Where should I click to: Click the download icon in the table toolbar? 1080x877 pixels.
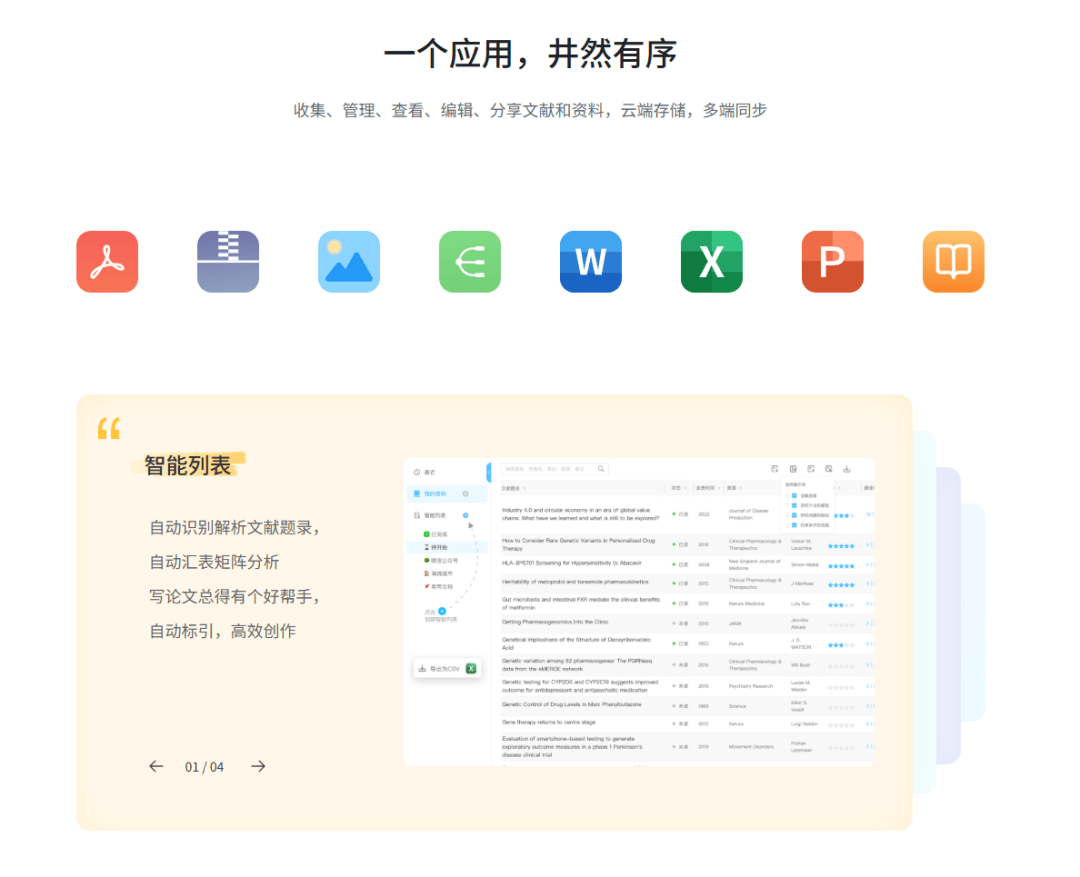(x=845, y=469)
